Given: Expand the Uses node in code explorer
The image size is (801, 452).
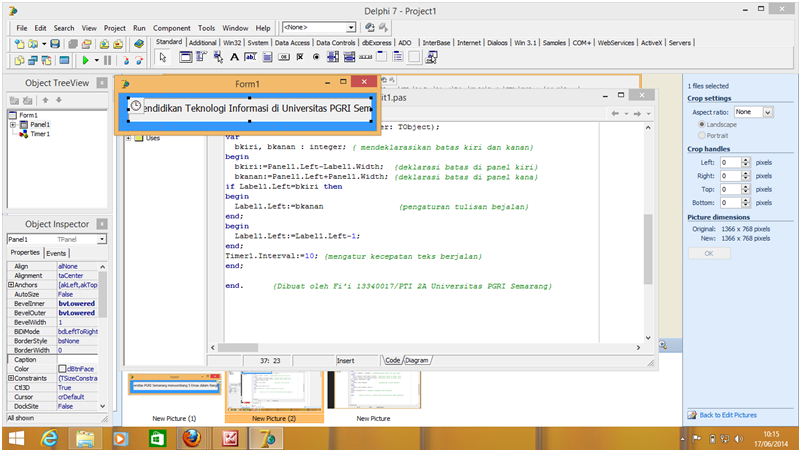Looking at the screenshot, I should (129, 138).
